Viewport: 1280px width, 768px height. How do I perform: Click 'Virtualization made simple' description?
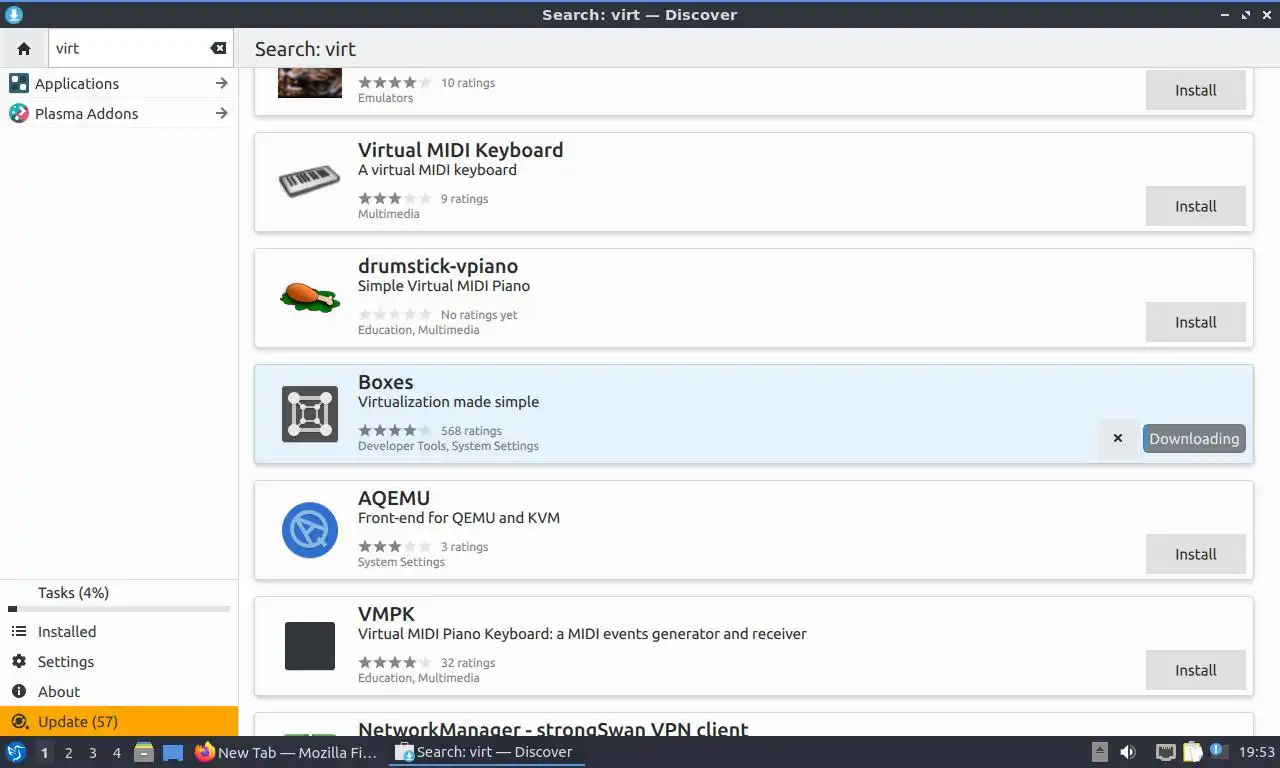click(x=448, y=402)
